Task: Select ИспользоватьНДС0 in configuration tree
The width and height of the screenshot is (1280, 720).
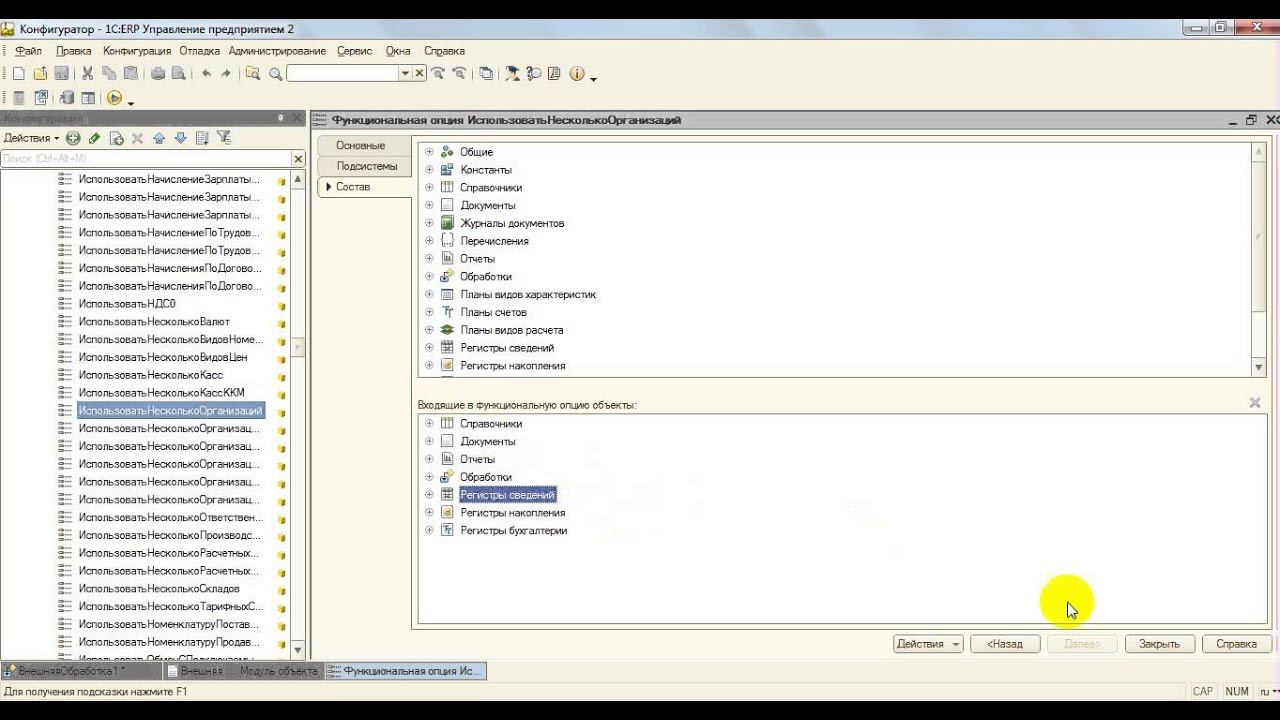Action: [x=127, y=304]
